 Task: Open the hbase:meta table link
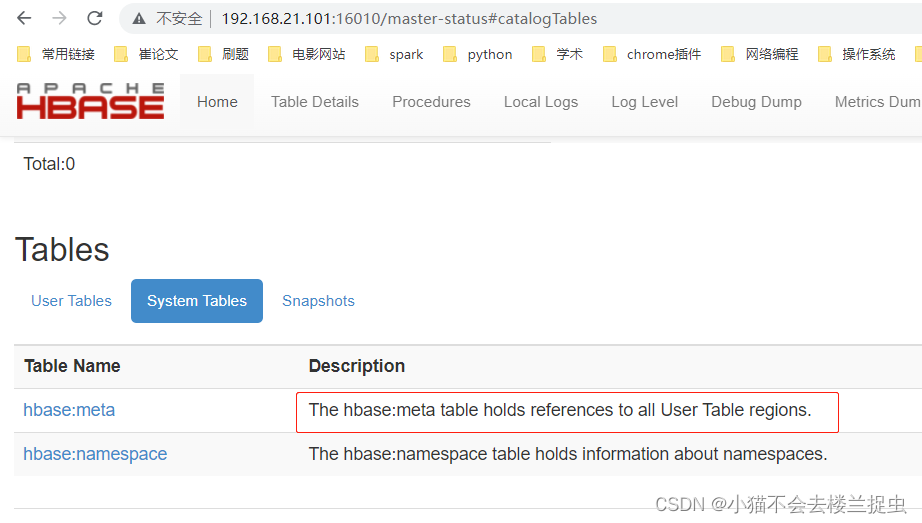[69, 410]
